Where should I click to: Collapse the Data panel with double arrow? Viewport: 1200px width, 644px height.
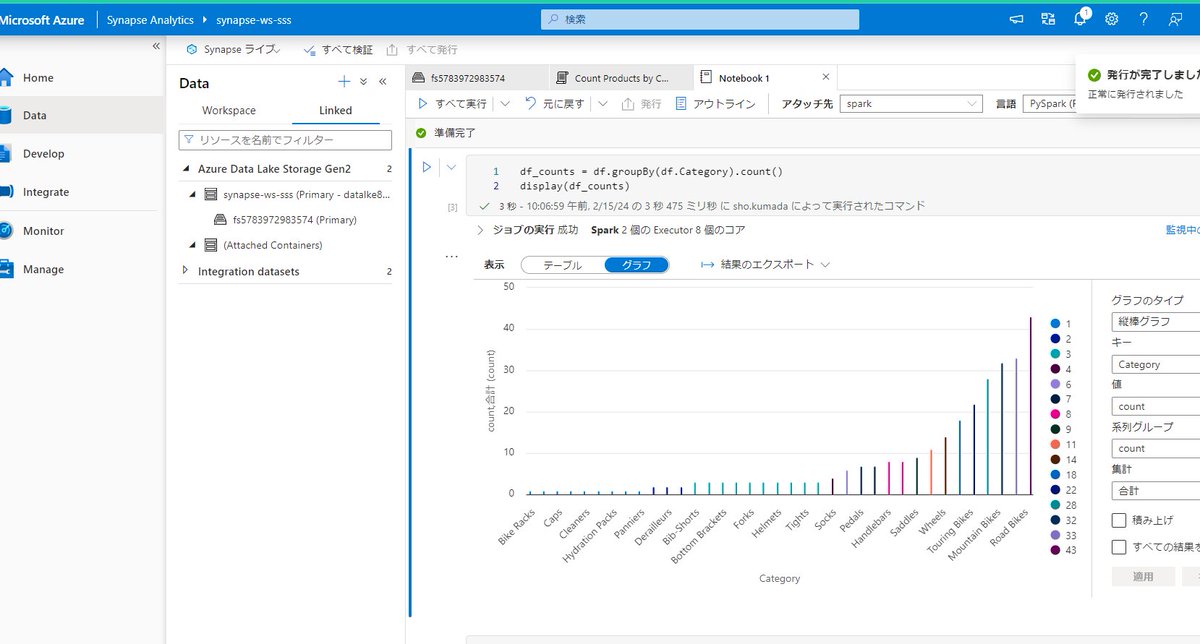(x=382, y=82)
